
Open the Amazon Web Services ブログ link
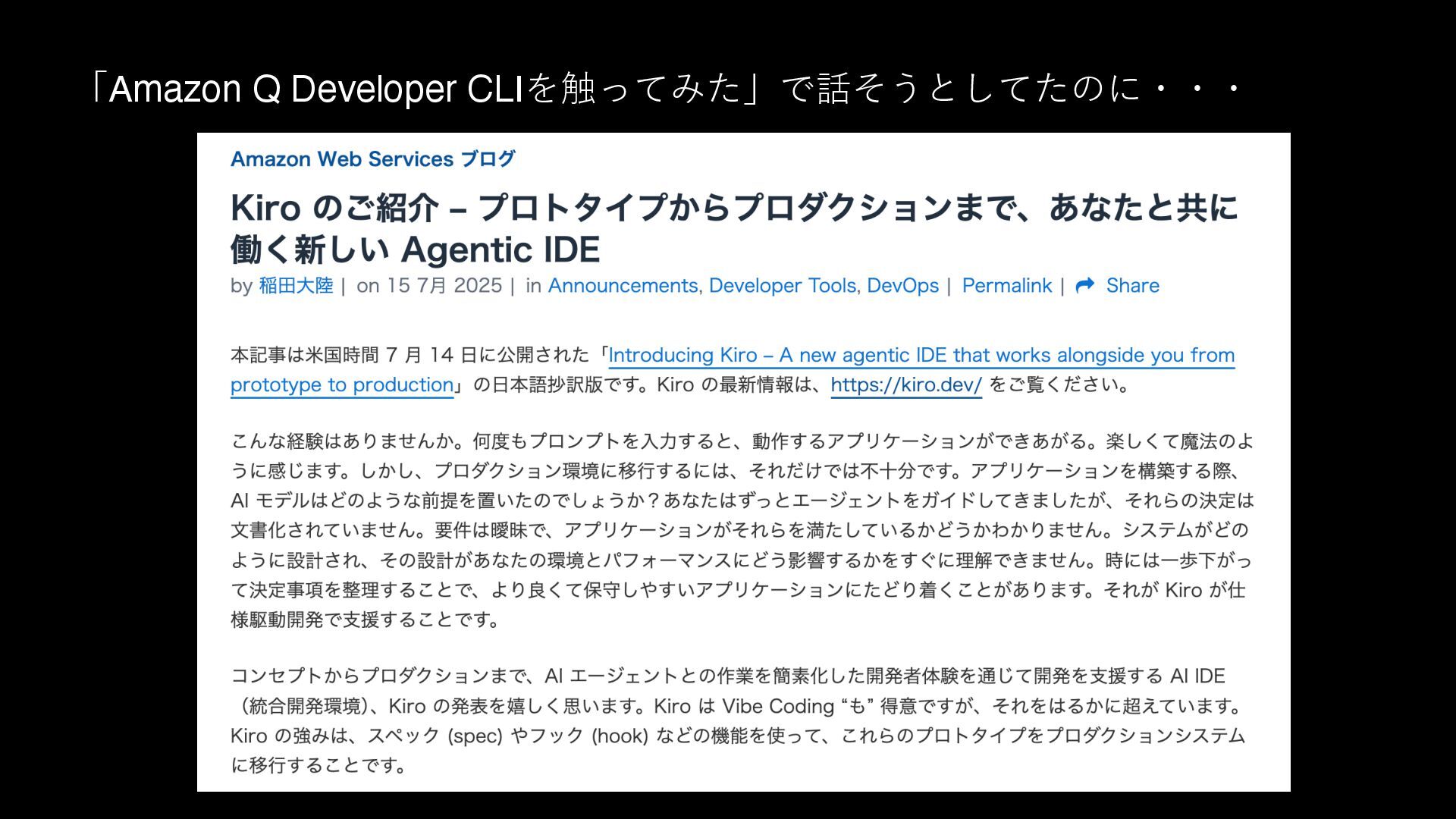coord(373,159)
